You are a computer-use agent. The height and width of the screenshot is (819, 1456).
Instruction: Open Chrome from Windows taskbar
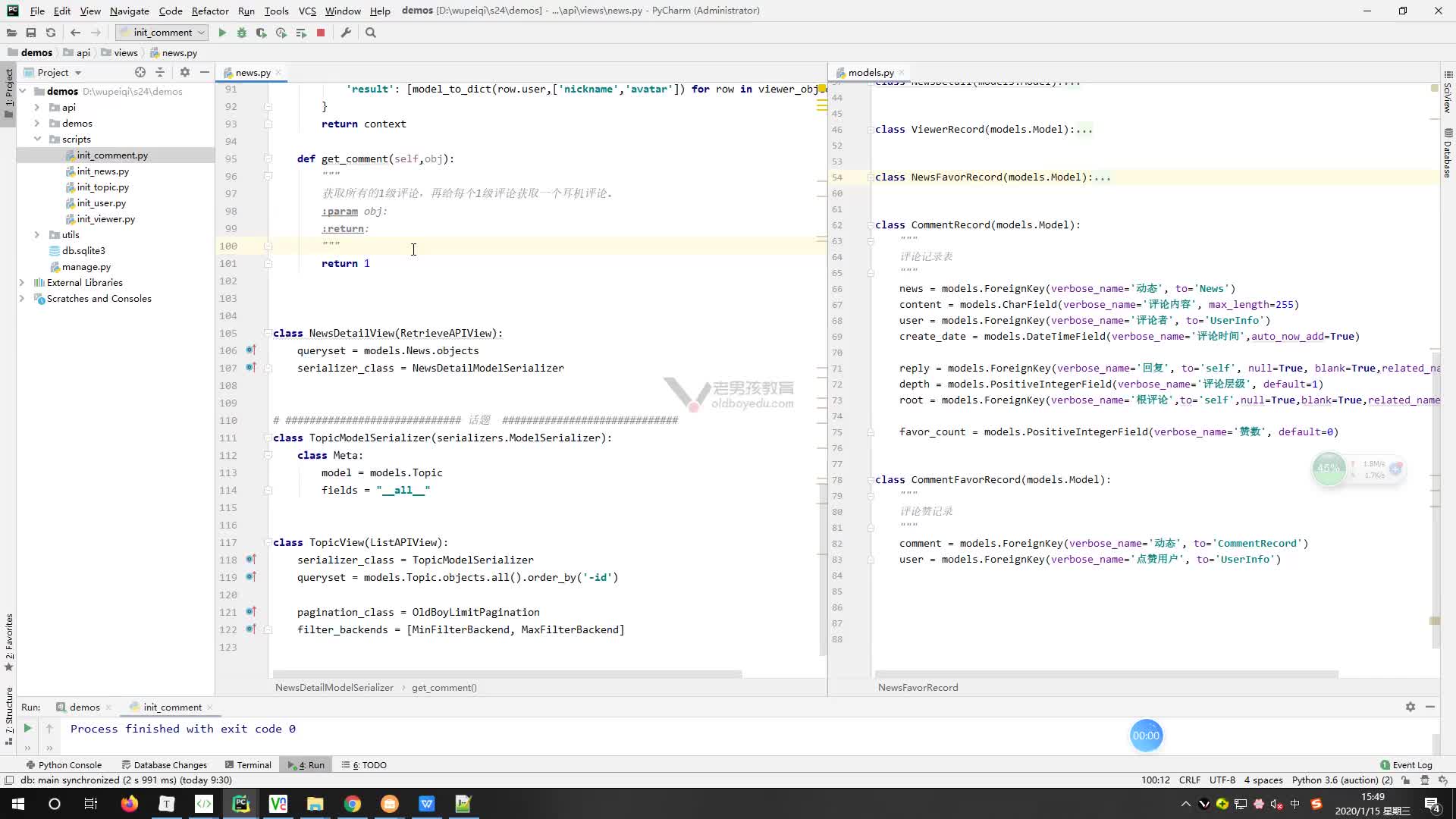point(353,804)
